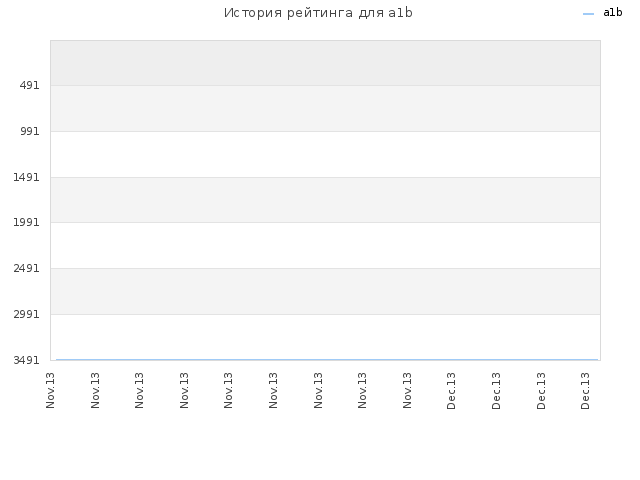Image resolution: width=640 pixels, height=480 pixels.
Task: Click the blue a1b rating line in the plot
Action: 327,360
